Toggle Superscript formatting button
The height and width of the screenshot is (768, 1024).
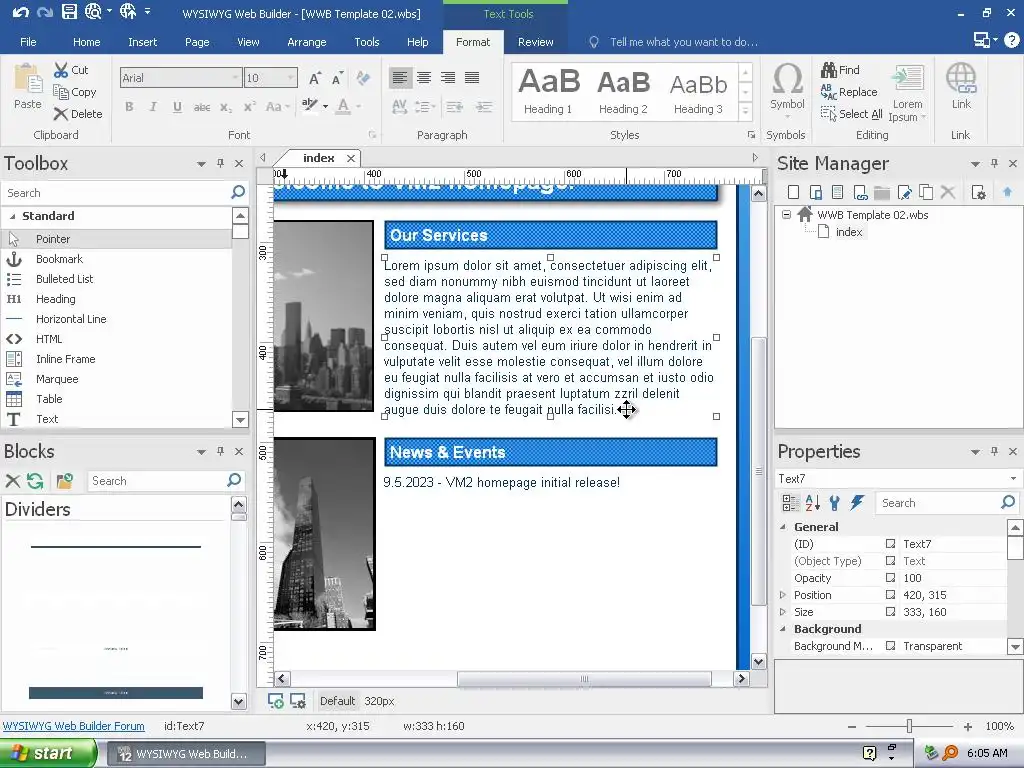(x=249, y=106)
